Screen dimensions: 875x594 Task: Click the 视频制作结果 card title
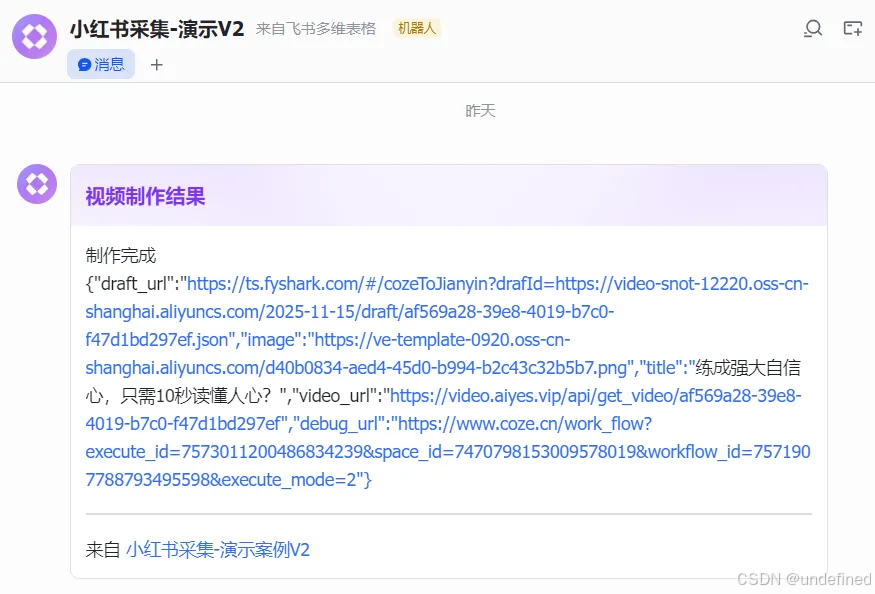click(146, 196)
